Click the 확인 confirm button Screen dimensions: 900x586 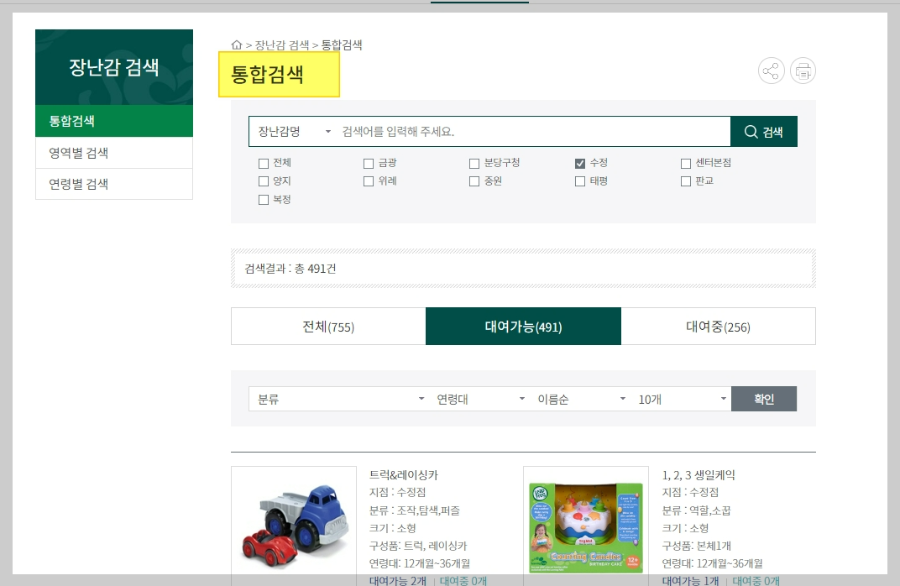763,398
